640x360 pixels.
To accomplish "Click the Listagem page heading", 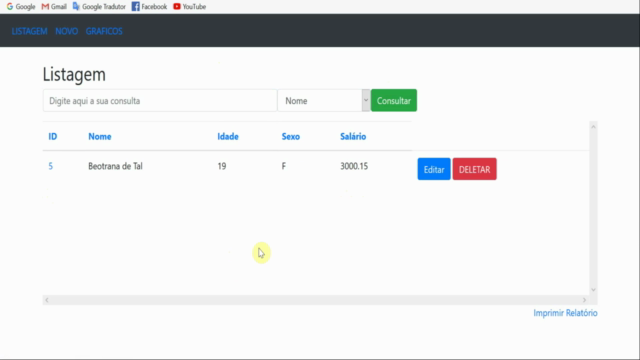I will pos(74,74).
